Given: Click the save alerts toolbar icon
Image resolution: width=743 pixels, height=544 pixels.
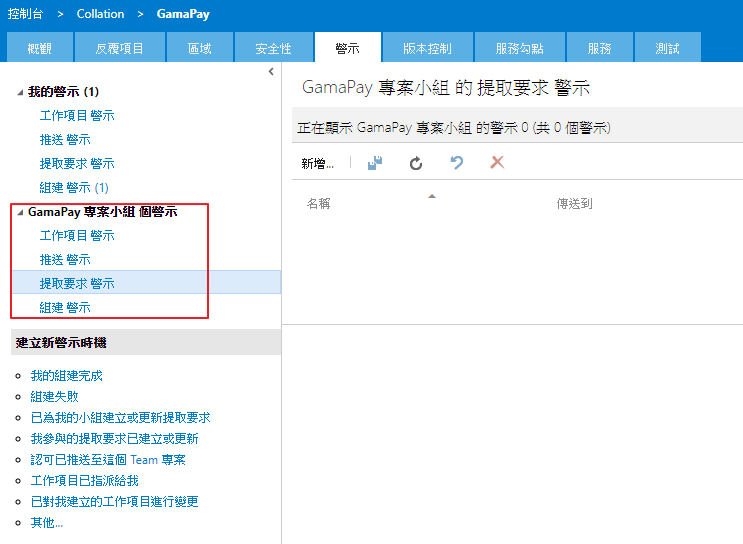Looking at the screenshot, I should [375, 163].
